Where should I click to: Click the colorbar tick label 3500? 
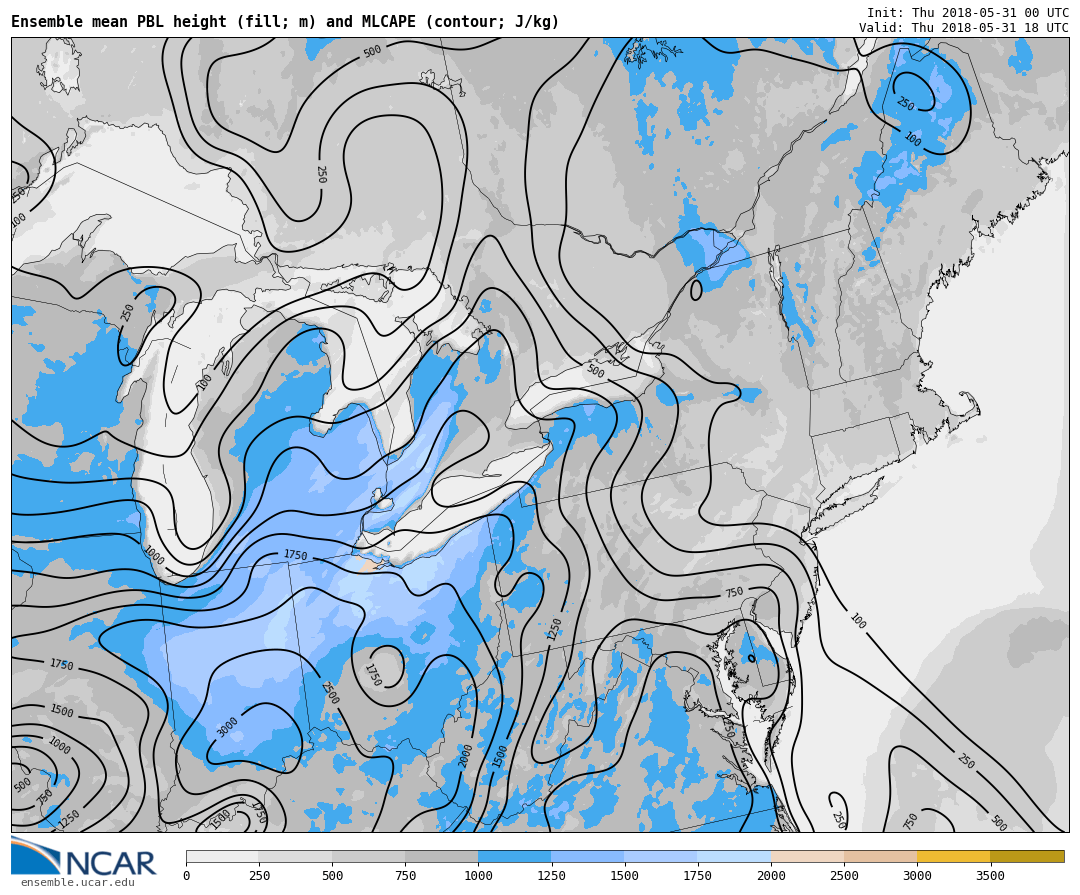coord(990,876)
